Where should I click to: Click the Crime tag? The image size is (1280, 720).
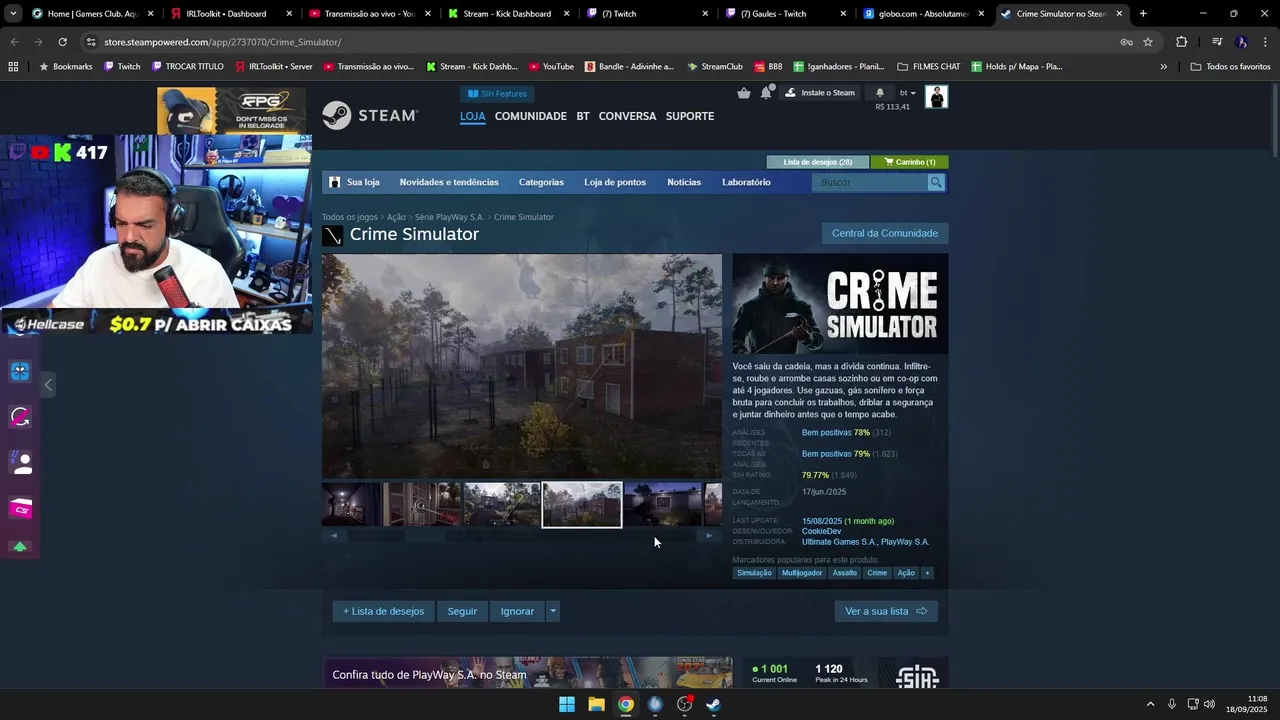click(877, 573)
